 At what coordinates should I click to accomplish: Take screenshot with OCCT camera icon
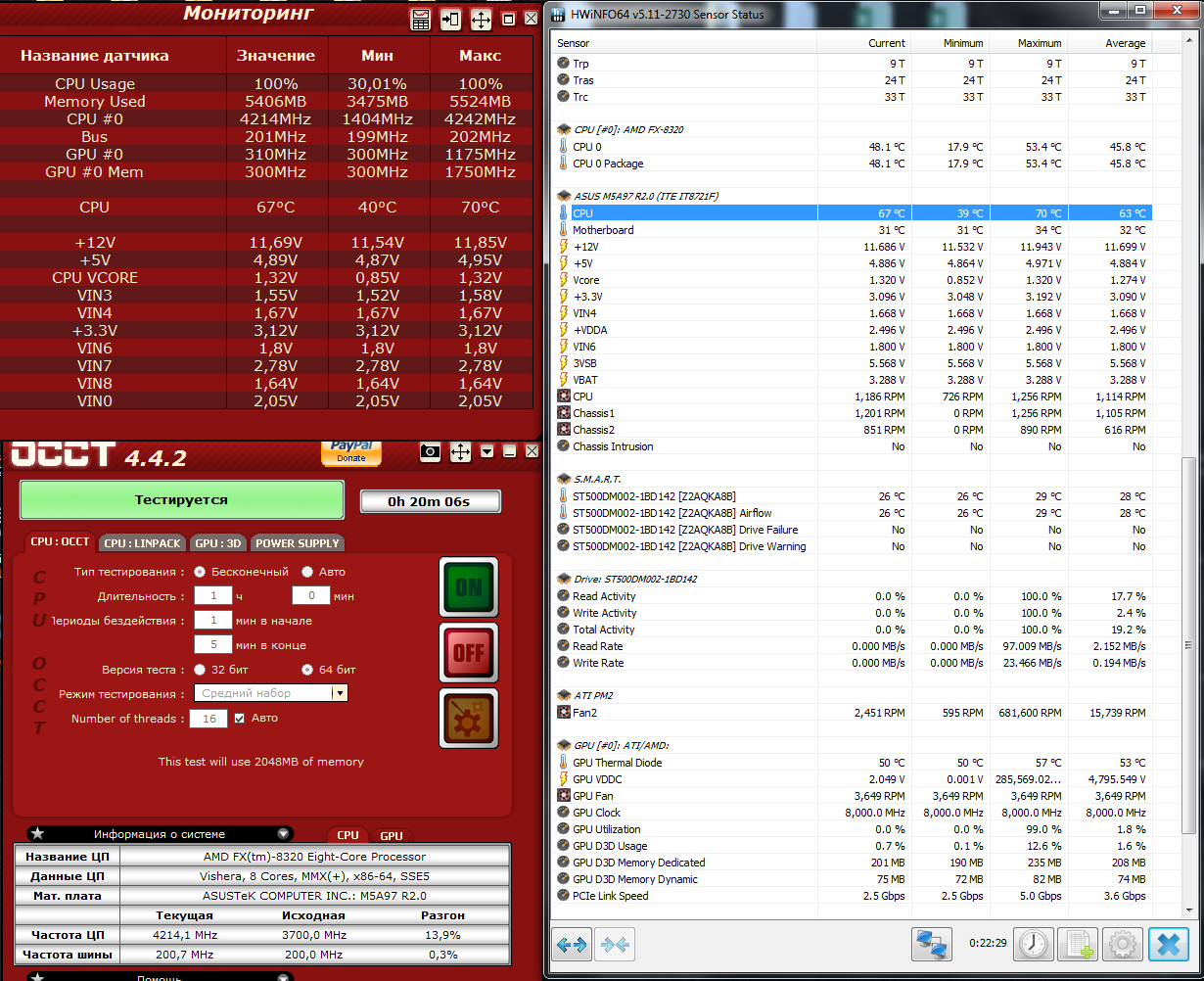[x=430, y=452]
